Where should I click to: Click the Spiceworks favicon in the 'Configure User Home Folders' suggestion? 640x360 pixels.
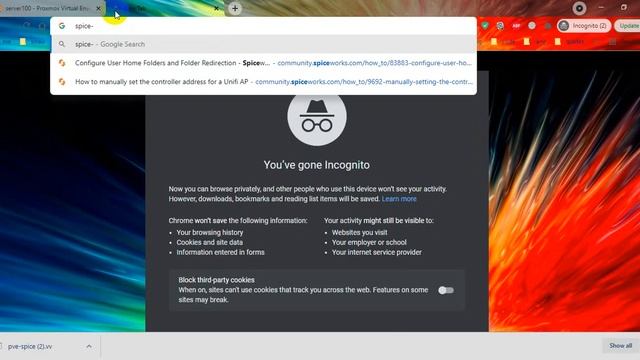point(62,63)
